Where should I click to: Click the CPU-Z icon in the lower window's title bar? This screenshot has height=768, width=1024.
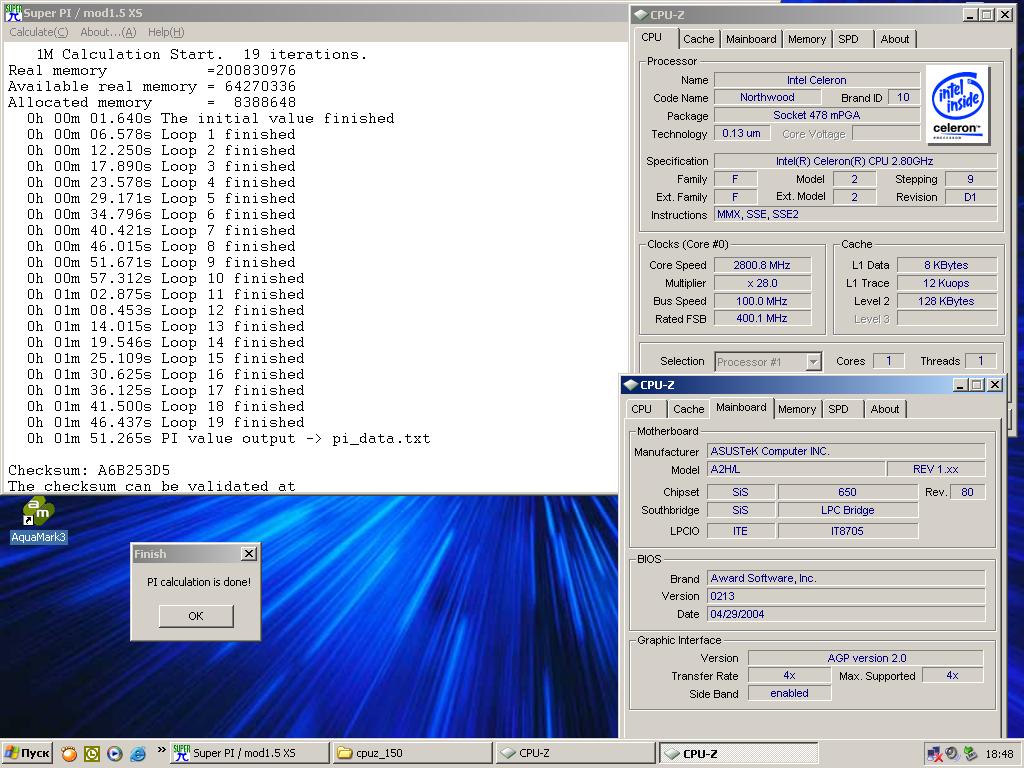(631, 385)
